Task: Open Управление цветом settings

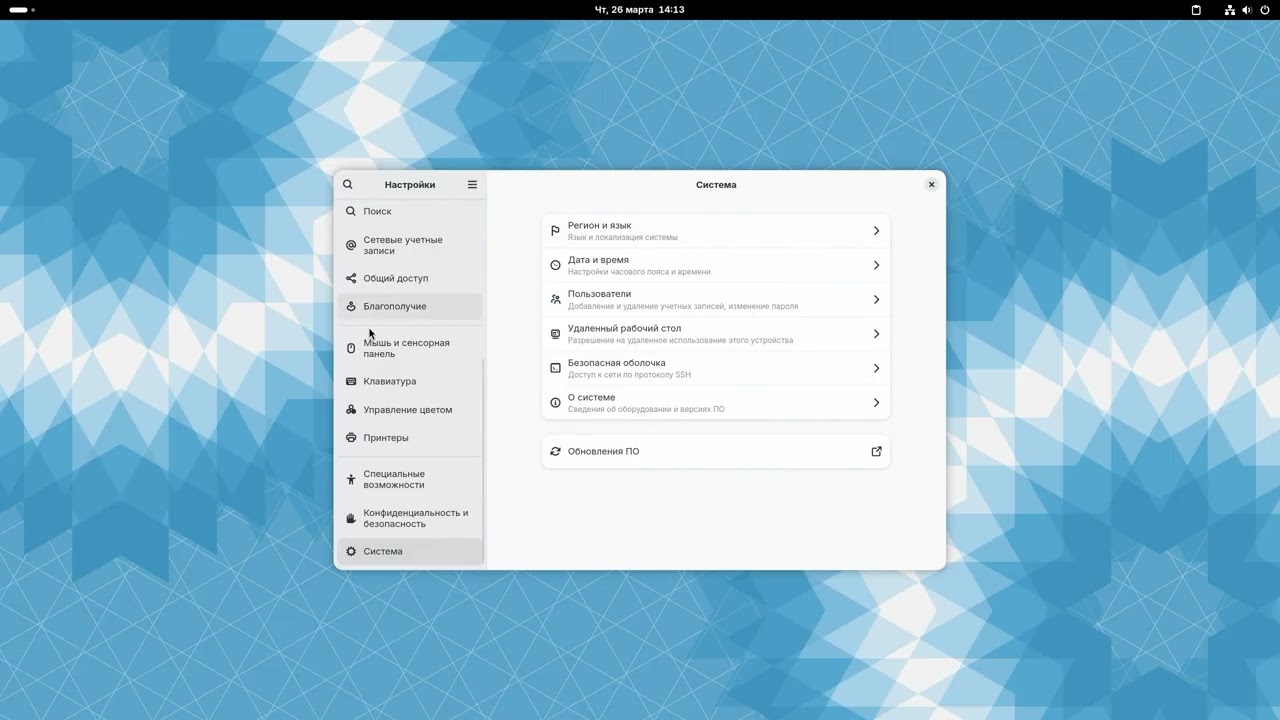Action: [410, 409]
